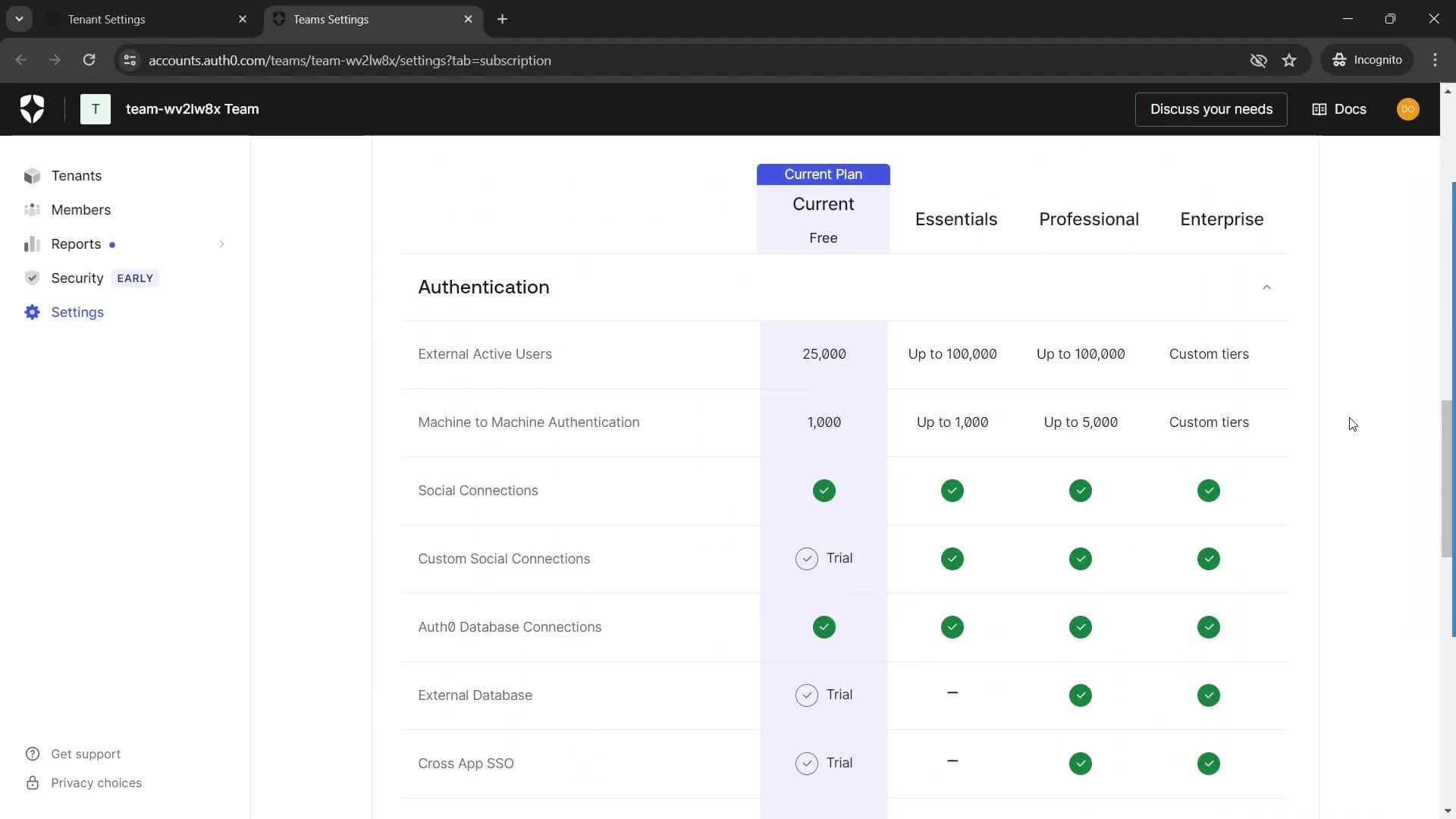This screenshot has height=819, width=1456.
Task: Click the scrollbar down arrow
Action: pos(1447,811)
